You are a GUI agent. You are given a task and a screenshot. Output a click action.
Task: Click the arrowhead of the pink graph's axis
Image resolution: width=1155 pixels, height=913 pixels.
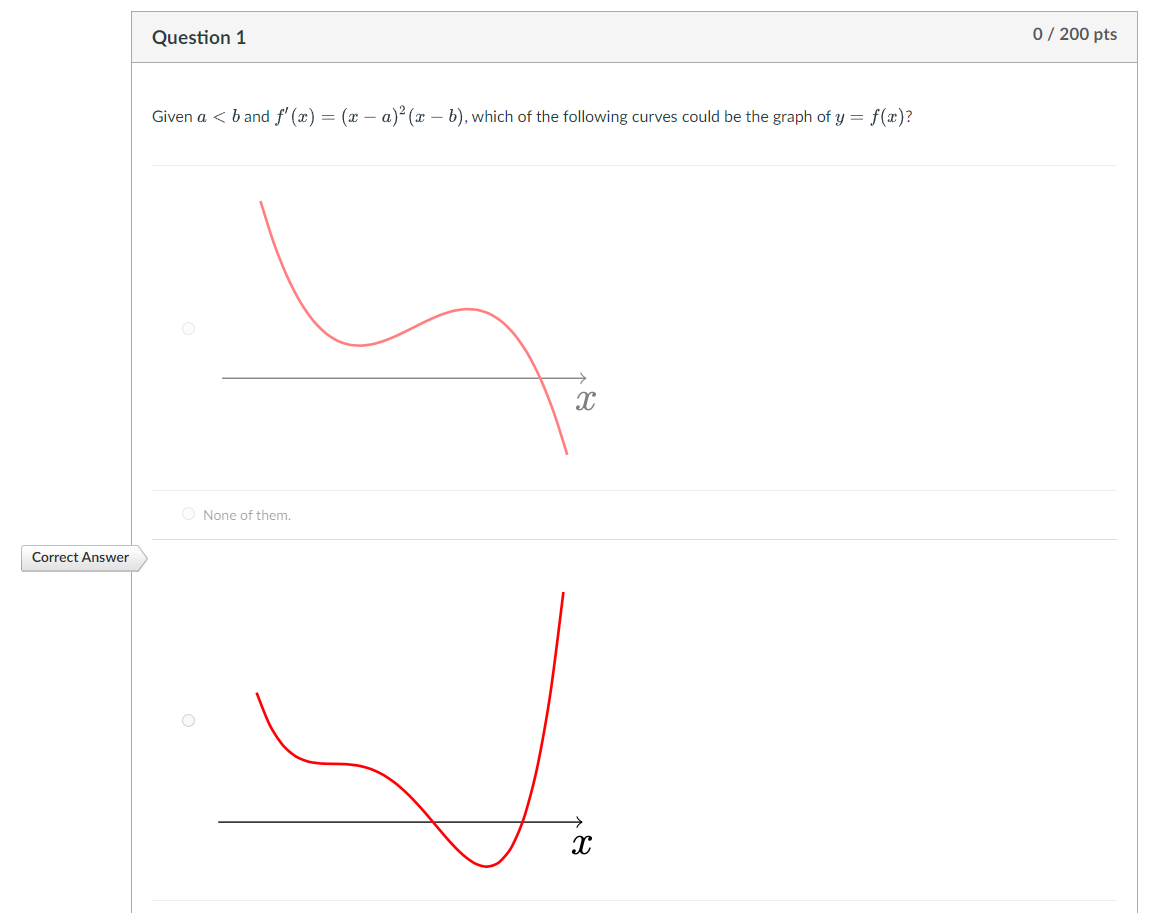tap(582, 378)
